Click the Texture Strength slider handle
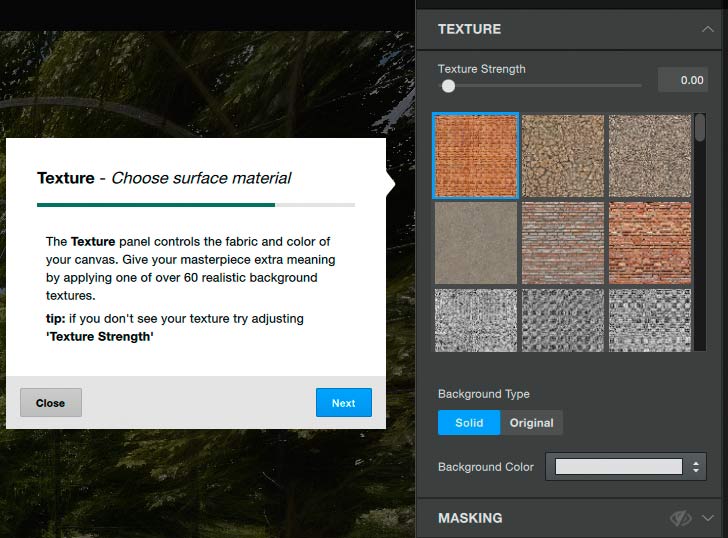Image resolution: width=728 pixels, height=538 pixels. [448, 86]
